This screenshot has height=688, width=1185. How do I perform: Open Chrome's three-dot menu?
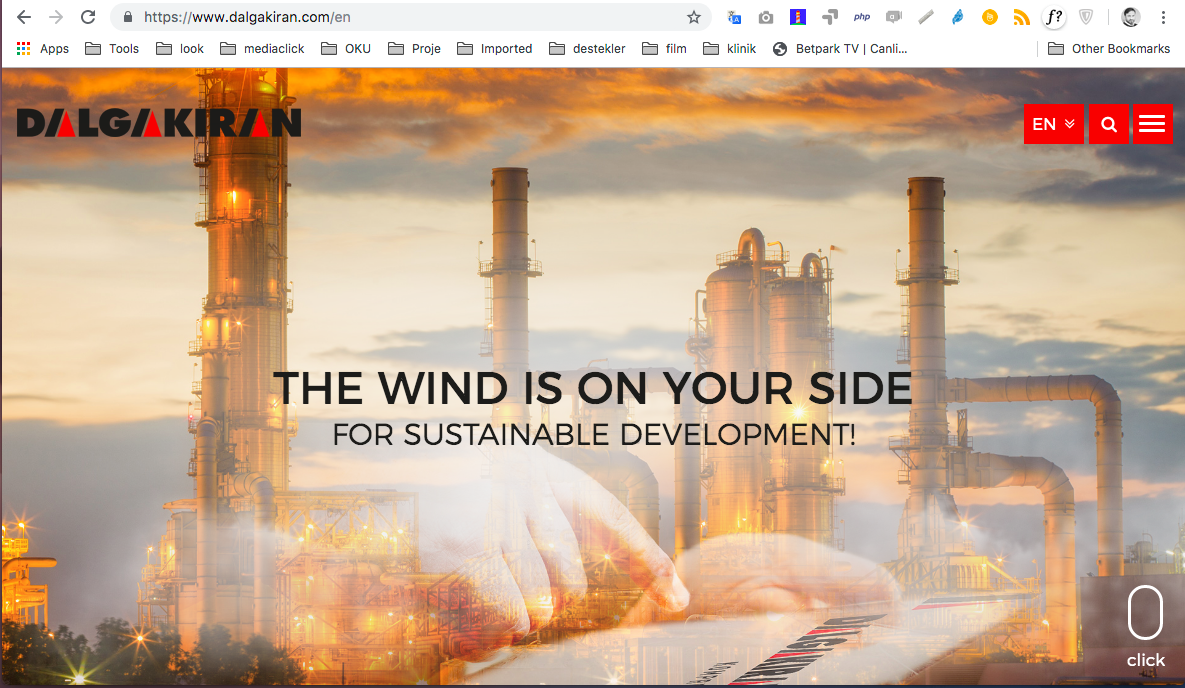pyautogui.click(x=1162, y=17)
